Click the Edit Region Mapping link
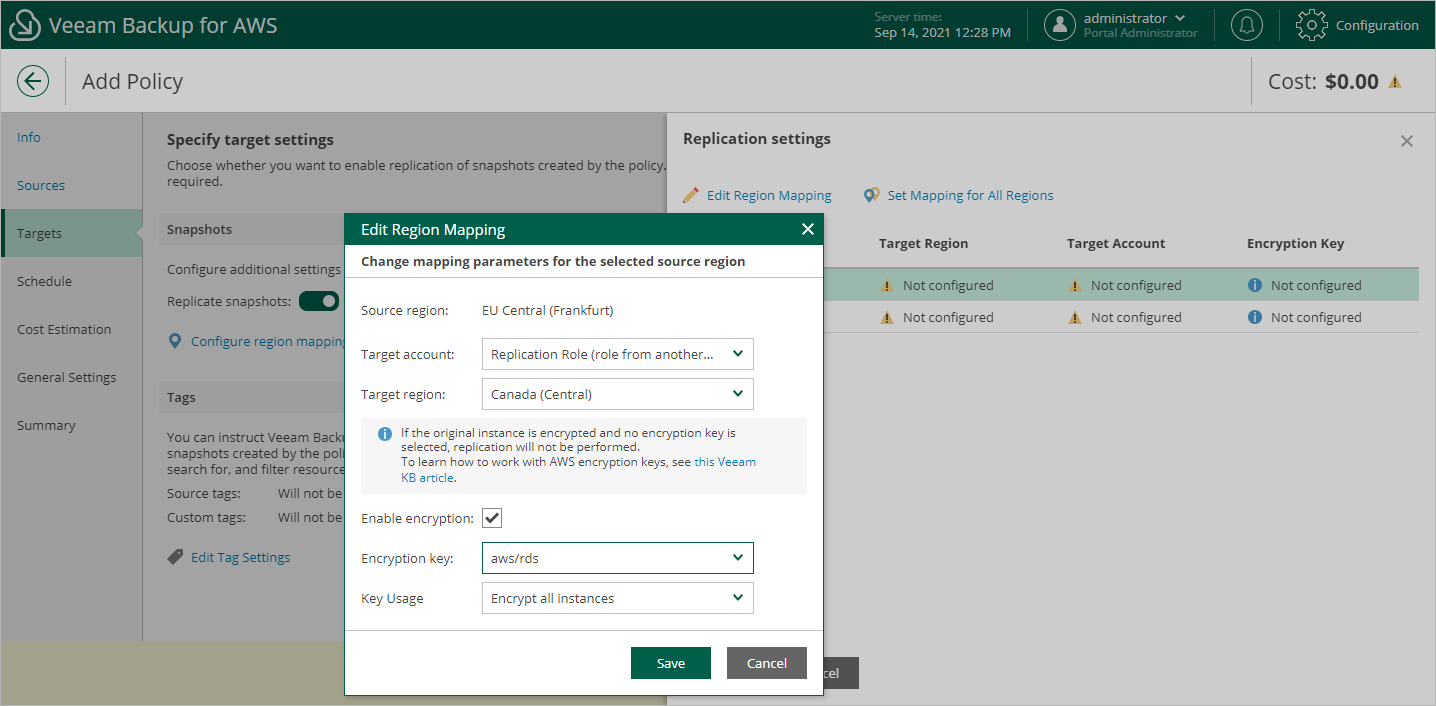This screenshot has height=706, width=1436. tap(769, 195)
